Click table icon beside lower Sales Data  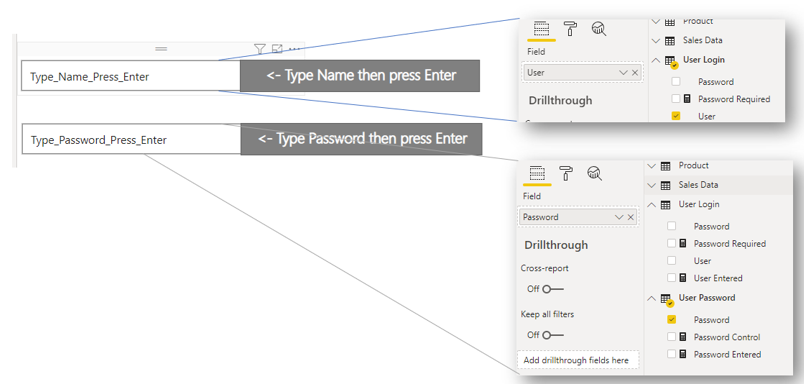(x=666, y=185)
